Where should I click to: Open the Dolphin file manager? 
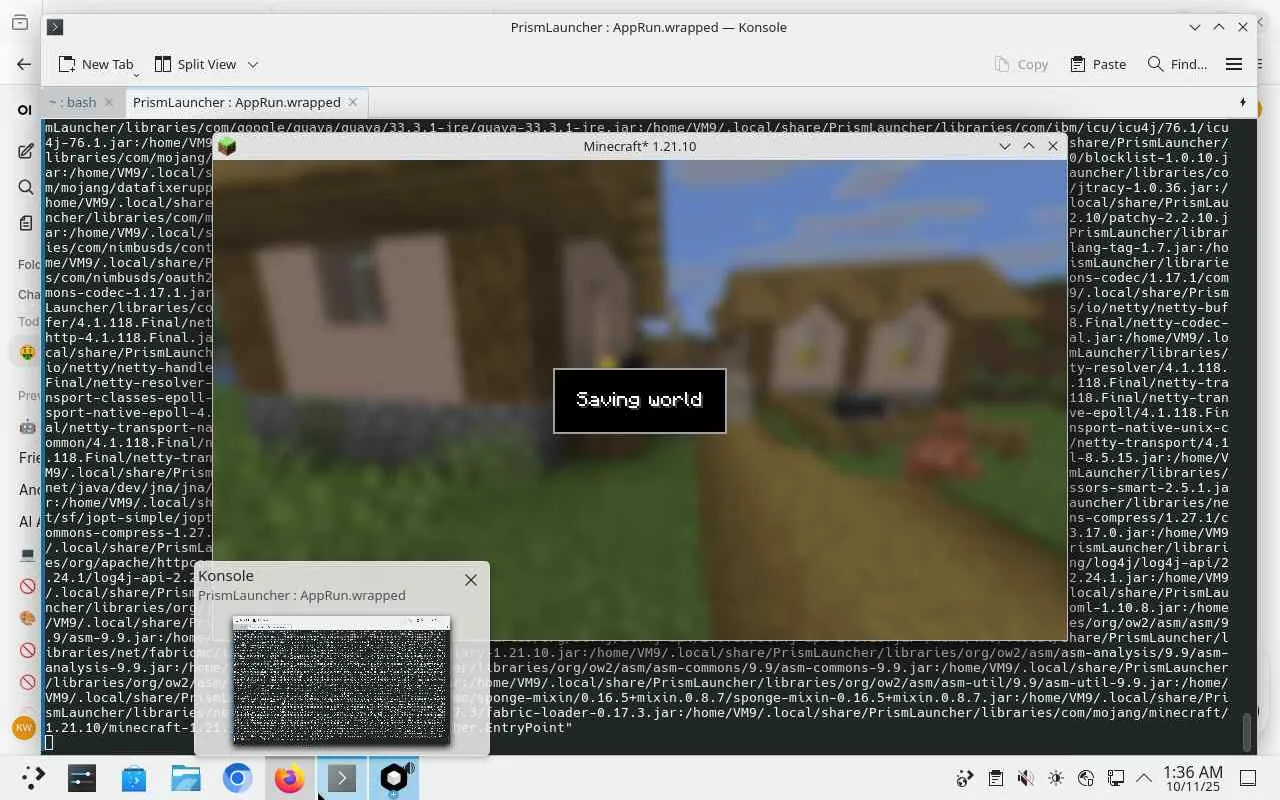pos(186,778)
